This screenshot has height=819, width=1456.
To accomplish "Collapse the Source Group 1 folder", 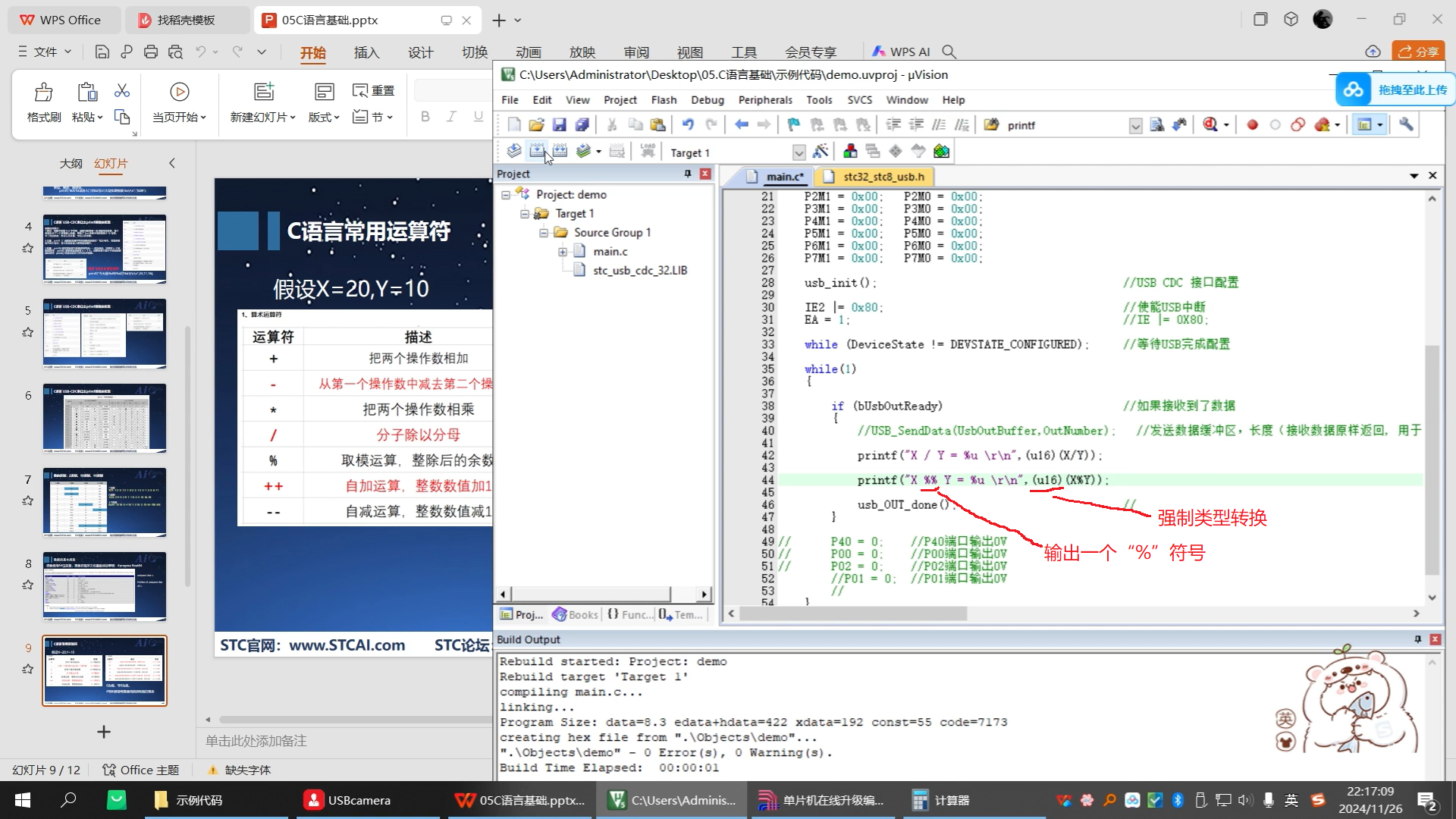I will (544, 233).
